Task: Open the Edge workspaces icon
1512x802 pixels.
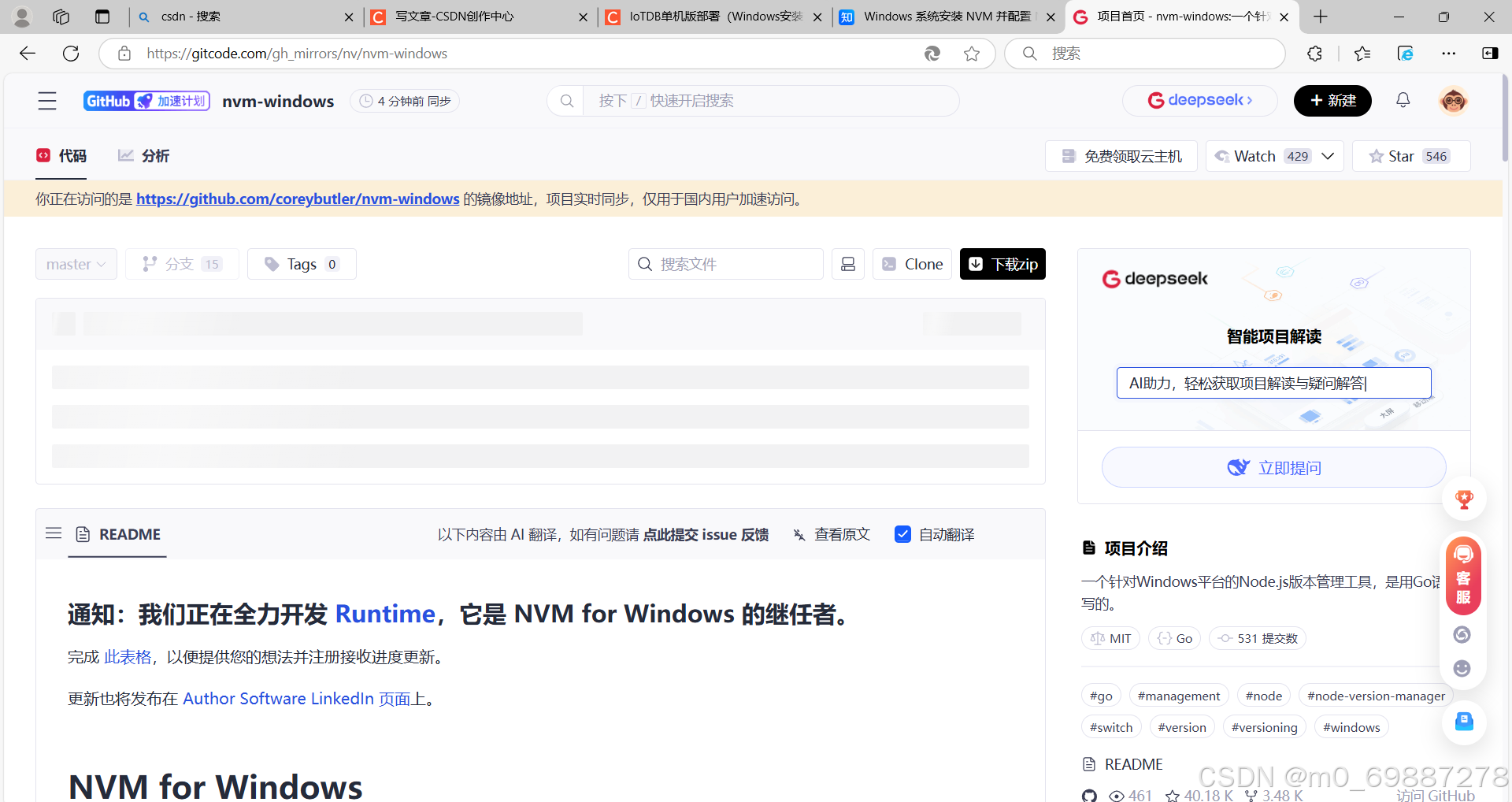Action: [61, 17]
